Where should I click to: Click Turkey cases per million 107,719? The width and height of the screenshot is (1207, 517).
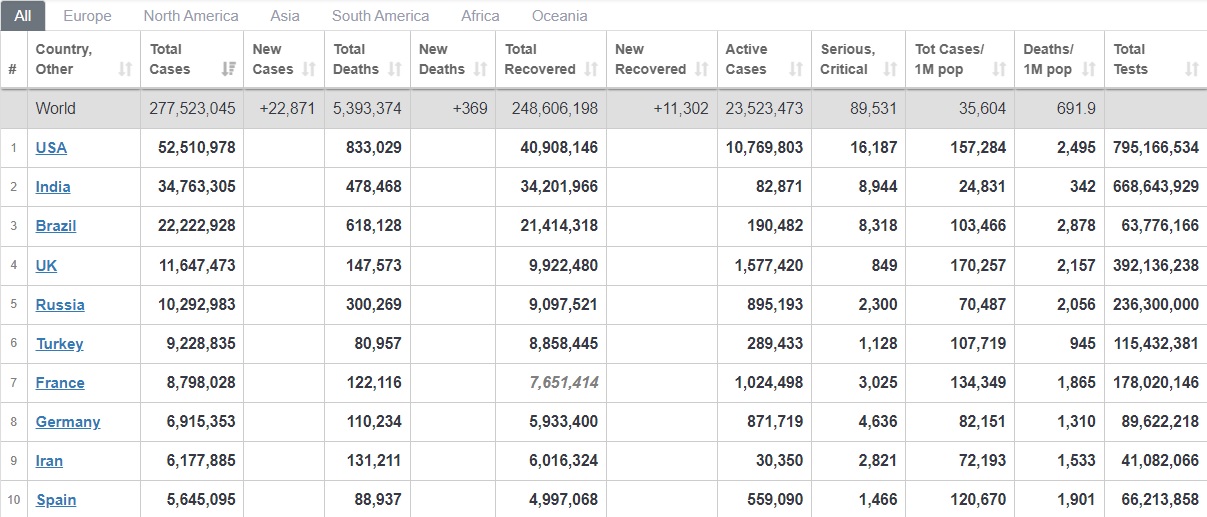coord(978,344)
